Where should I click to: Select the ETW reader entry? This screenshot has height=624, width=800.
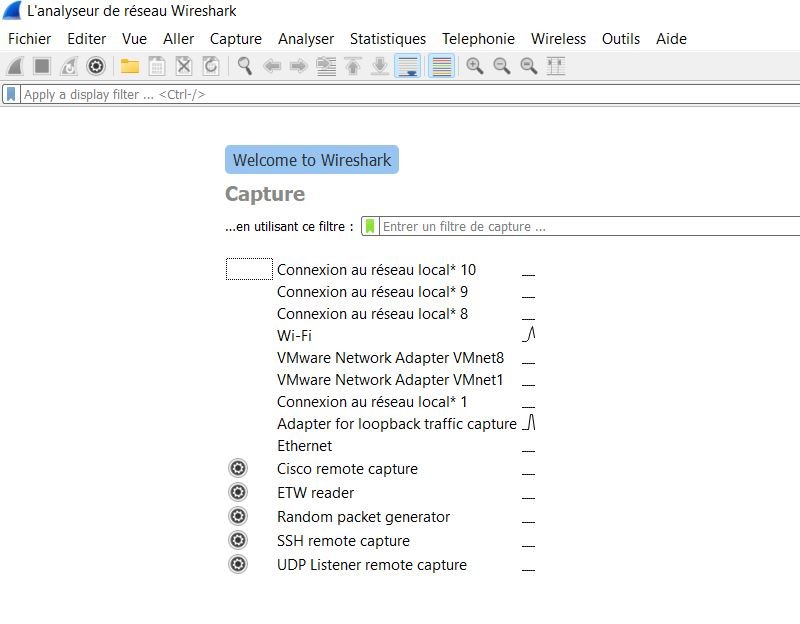pyautogui.click(x=315, y=492)
